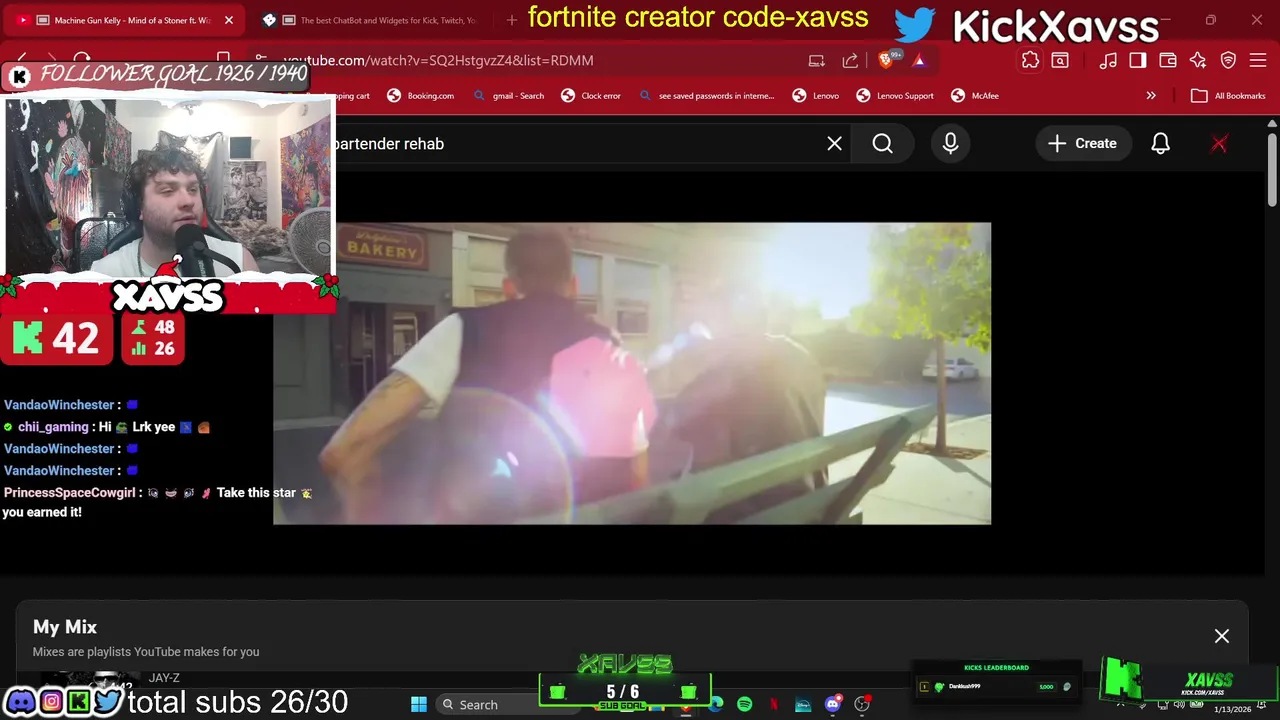This screenshot has width=1280, height=720.
Task: Clear the YouTube search text with X
Action: click(834, 143)
